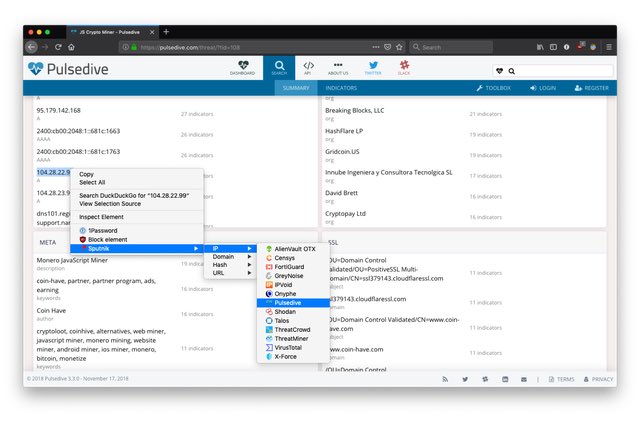This screenshot has width=640, height=427.
Task: Click the RSS feed icon in the footer
Action: coord(445,379)
